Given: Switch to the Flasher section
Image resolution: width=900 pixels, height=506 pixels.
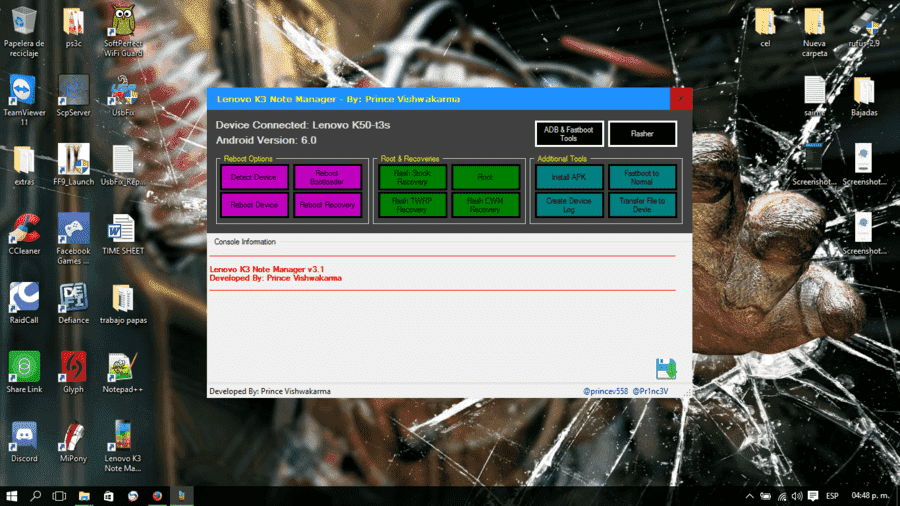Looking at the screenshot, I should pyautogui.click(x=642, y=134).
